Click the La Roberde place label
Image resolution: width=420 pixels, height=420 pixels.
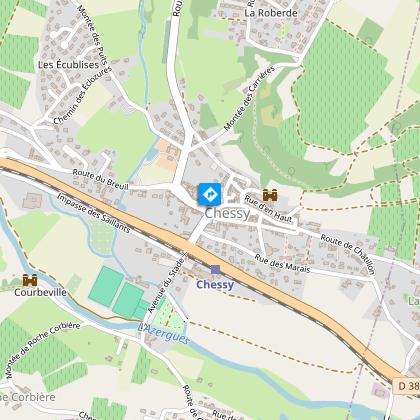pyautogui.click(x=271, y=13)
